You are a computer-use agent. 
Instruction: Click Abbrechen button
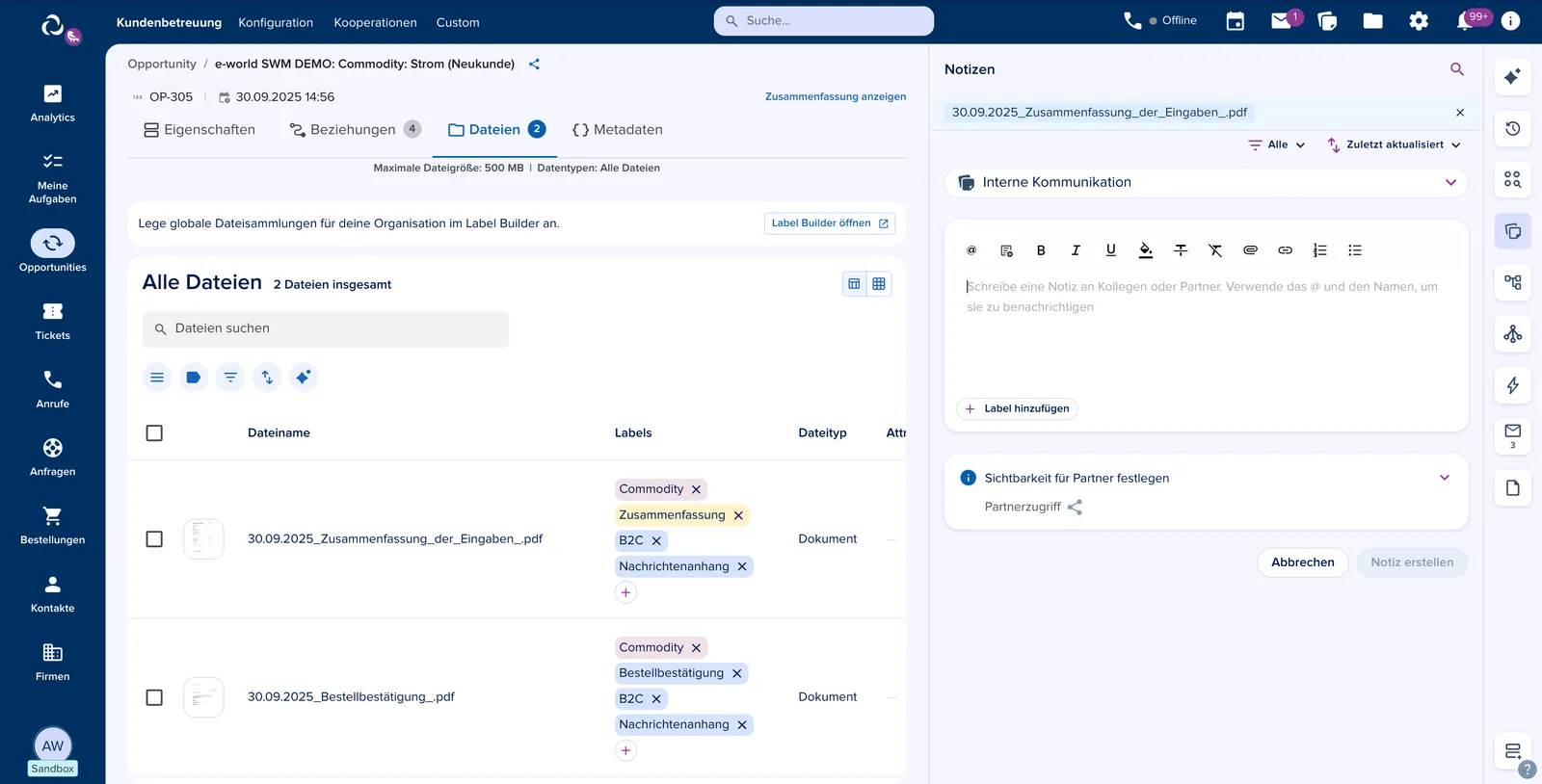point(1302,562)
